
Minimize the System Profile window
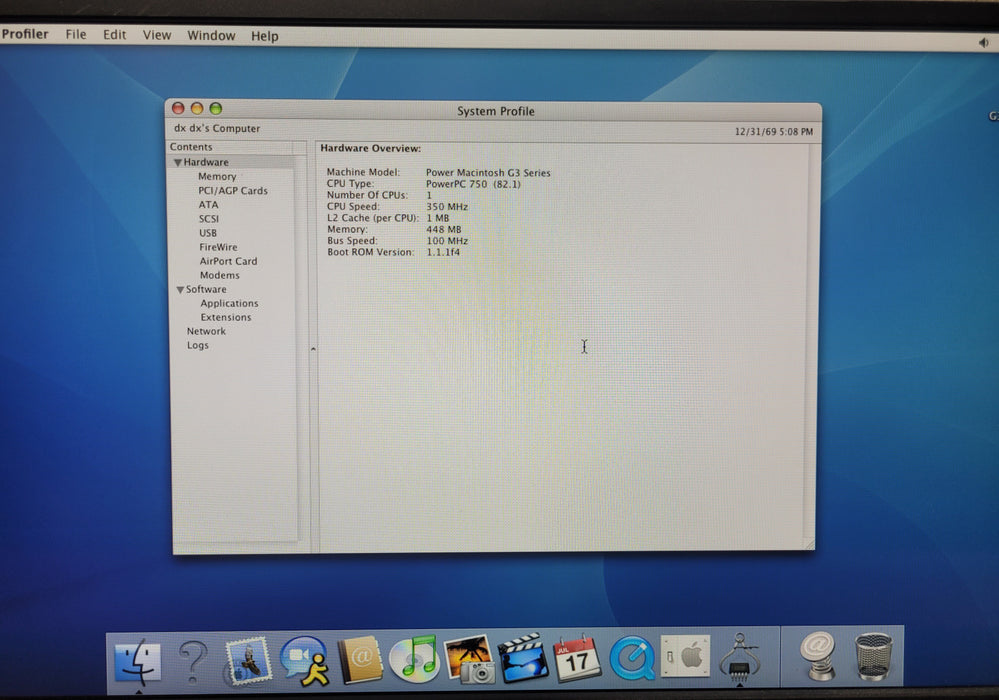pos(197,108)
